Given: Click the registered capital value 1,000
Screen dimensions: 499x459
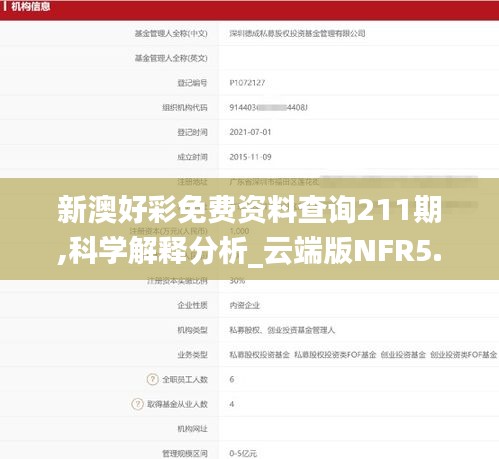Looking at the screenshot, I should click(239, 231).
